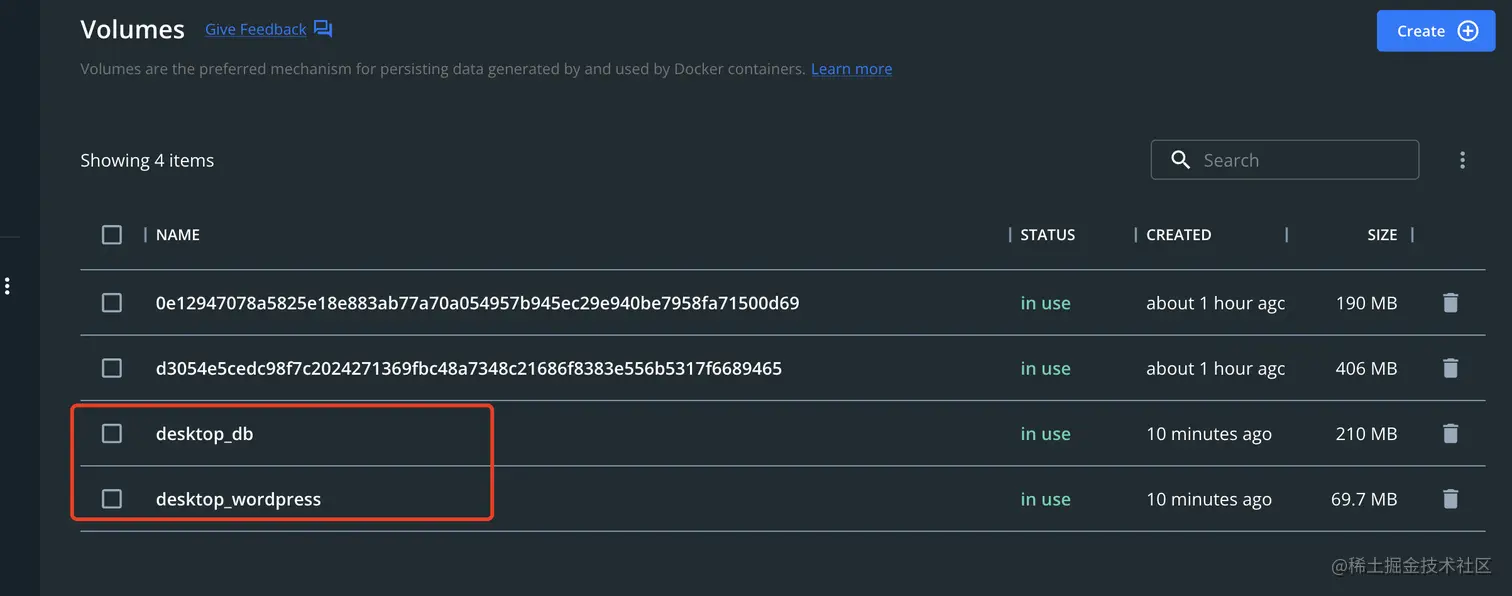1512x596 pixels.
Task: Open the Learn more link
Action: (851, 69)
